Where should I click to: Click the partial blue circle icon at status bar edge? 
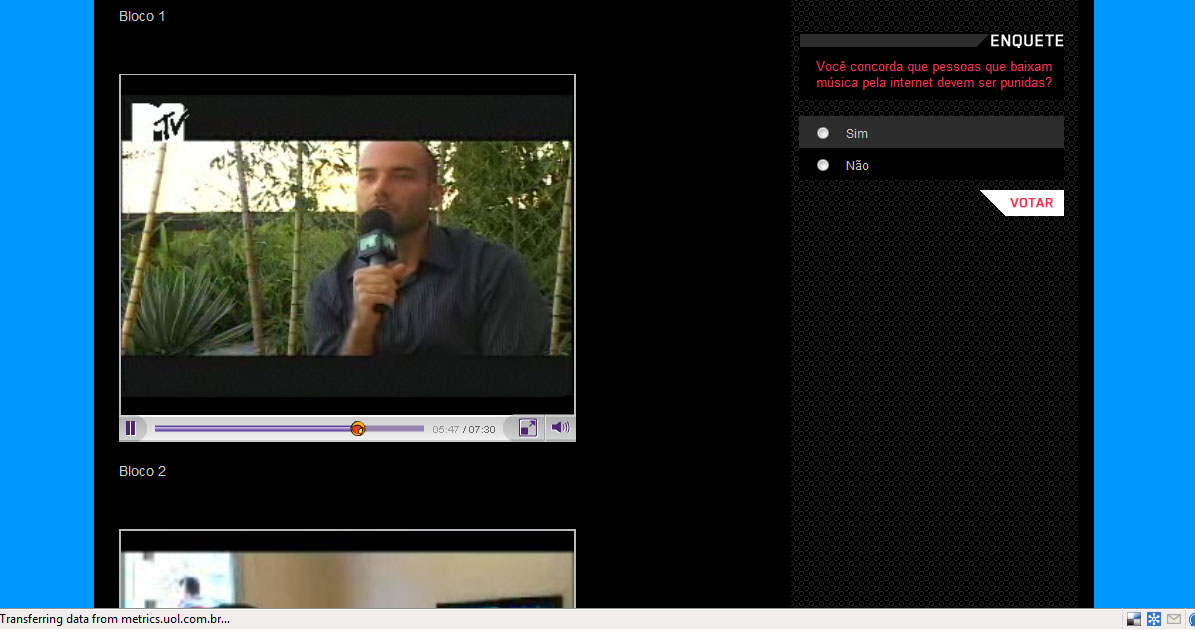[1191, 620]
